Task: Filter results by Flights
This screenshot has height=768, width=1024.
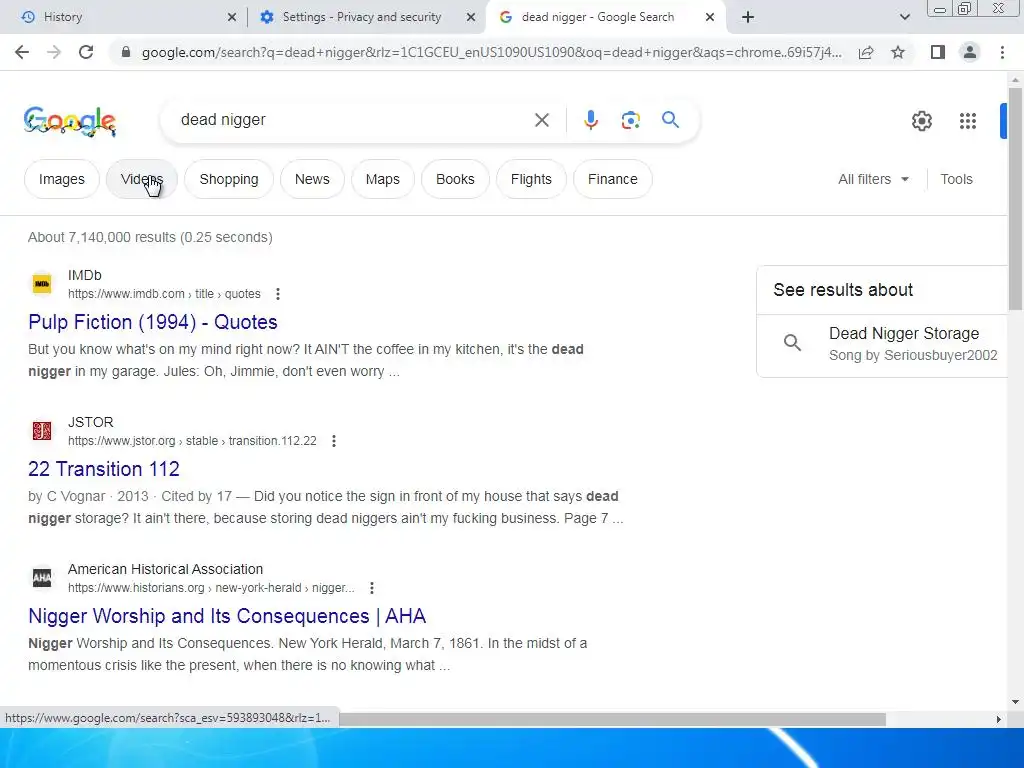Action: pyautogui.click(x=531, y=179)
